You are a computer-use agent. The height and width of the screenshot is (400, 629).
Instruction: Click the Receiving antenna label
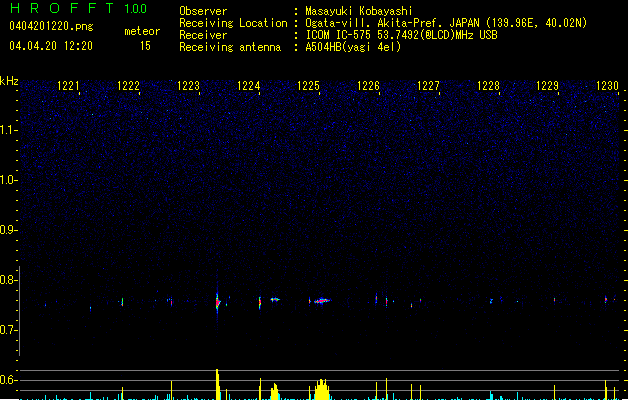coord(230,47)
